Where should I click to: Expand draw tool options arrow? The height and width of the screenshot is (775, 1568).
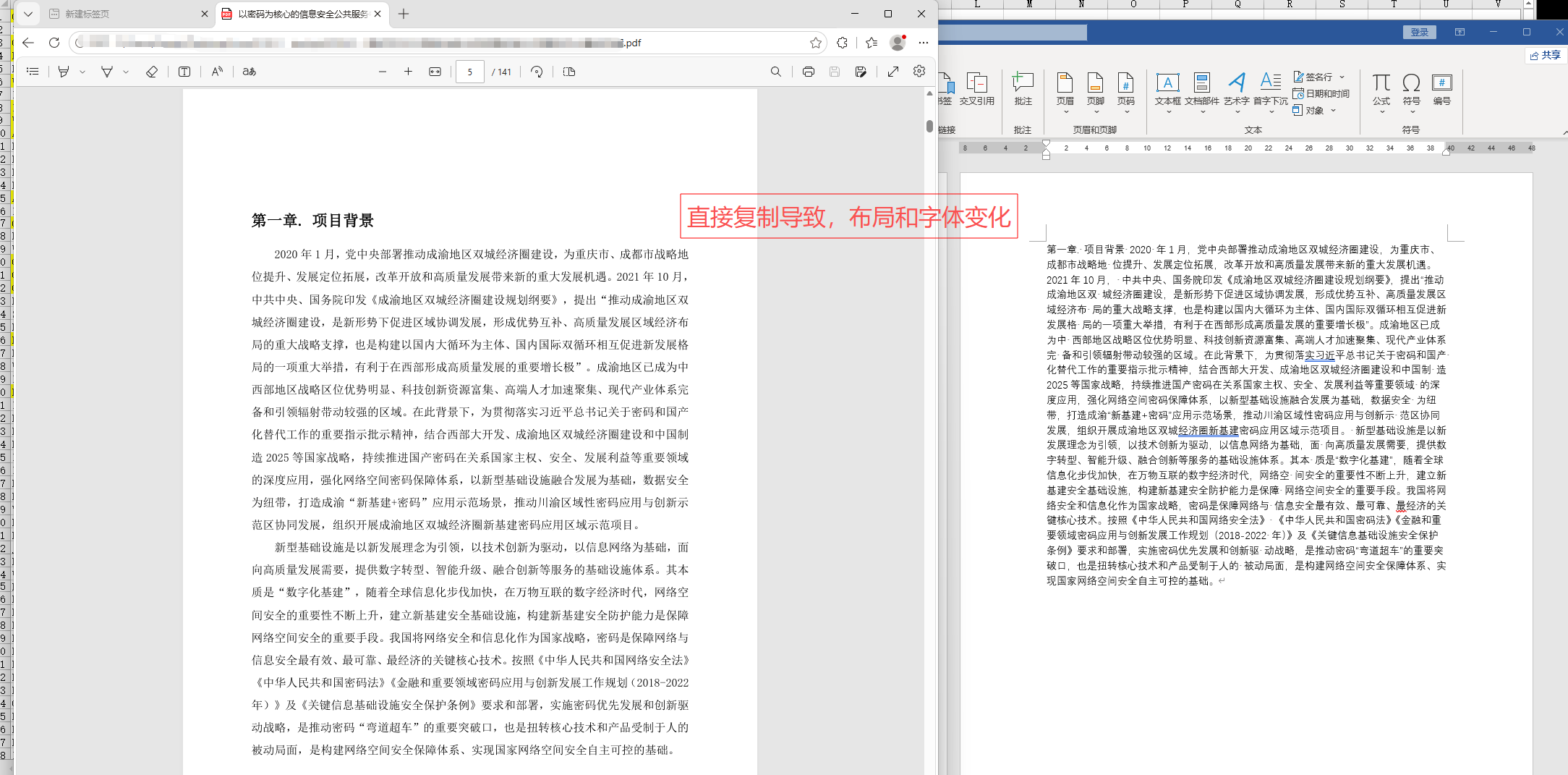126,72
